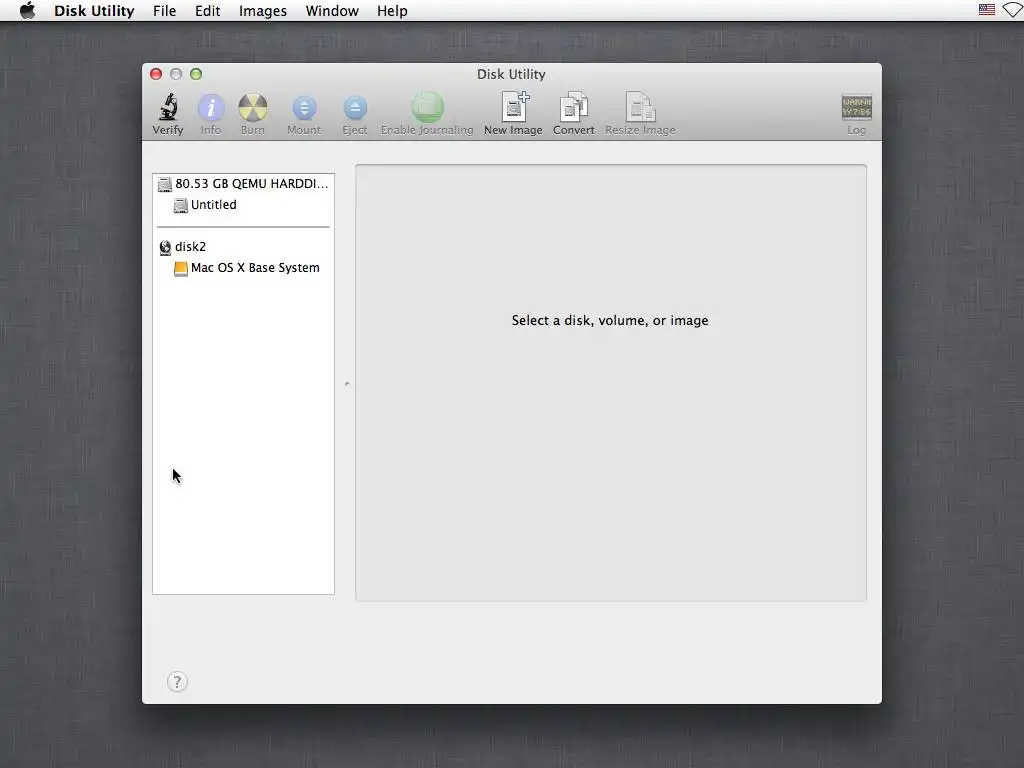Open the Apple menu
1024x768 pixels.
[x=27, y=10]
